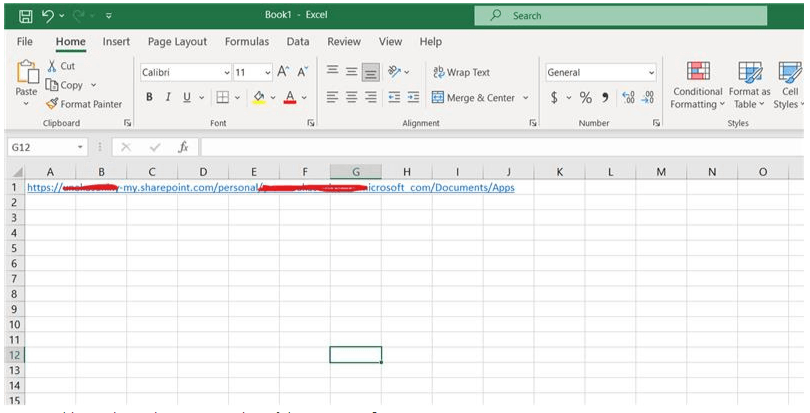Viewport: 810px width, 413px height.
Task: Toggle underline formatting
Action: click(187, 97)
